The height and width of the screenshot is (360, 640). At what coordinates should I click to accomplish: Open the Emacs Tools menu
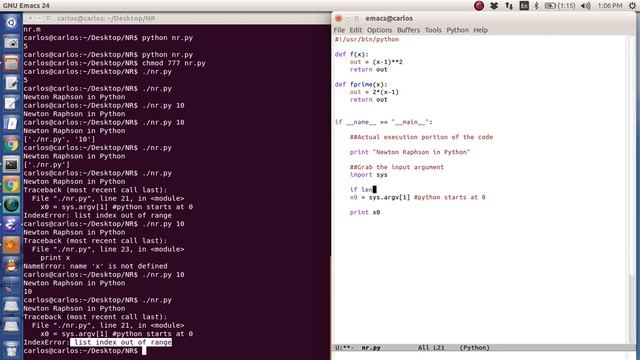[433, 30]
